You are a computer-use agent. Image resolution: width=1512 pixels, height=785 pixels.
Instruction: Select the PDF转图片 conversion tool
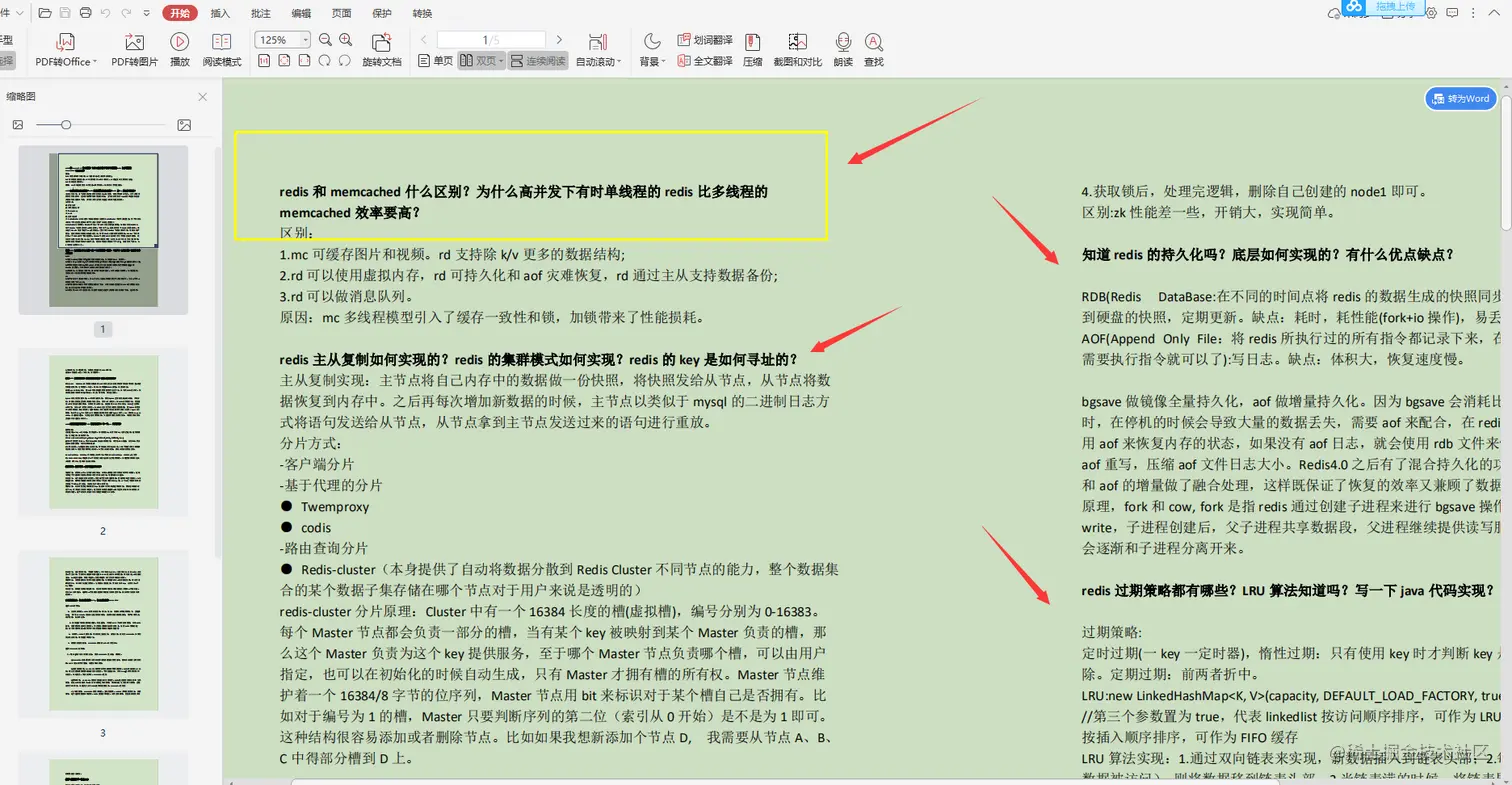[x=133, y=52]
